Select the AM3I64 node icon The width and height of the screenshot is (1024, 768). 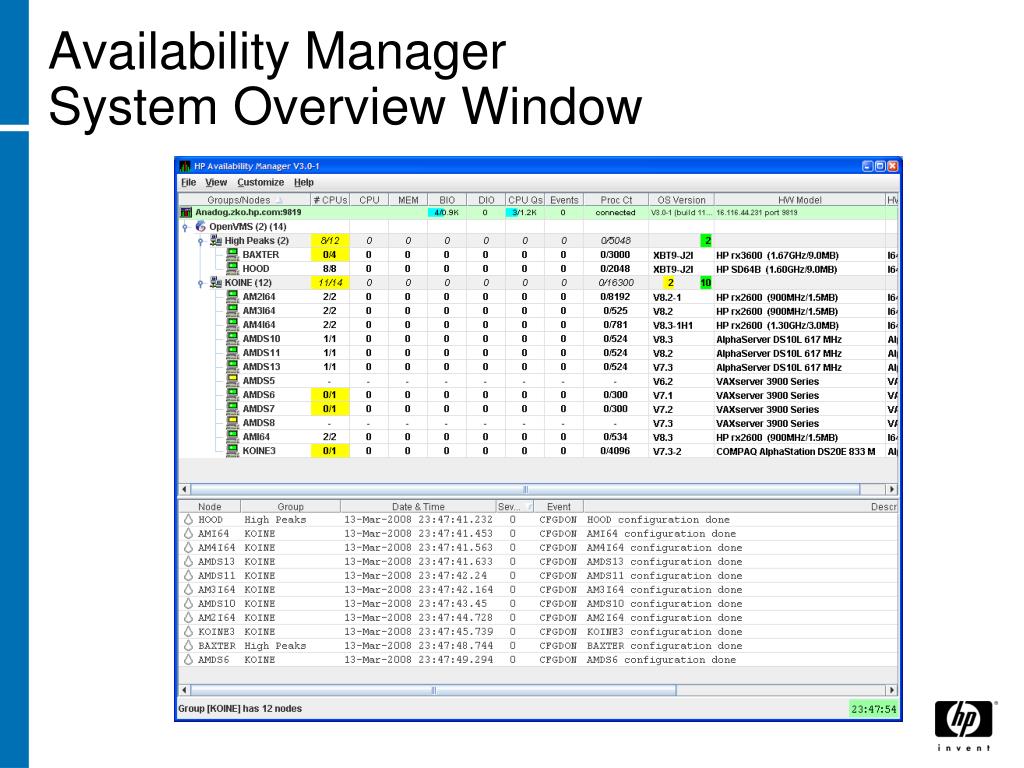[232, 311]
